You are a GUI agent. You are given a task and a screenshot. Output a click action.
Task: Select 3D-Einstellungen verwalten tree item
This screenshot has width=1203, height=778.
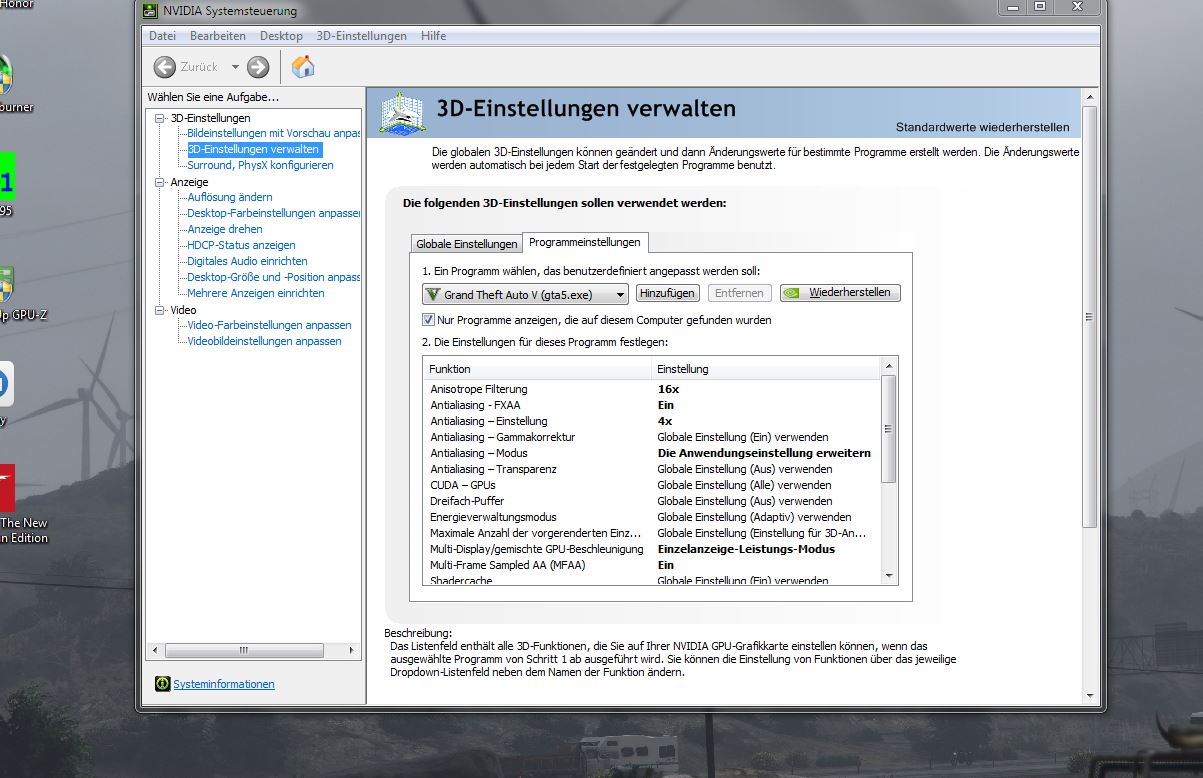[x=254, y=149]
